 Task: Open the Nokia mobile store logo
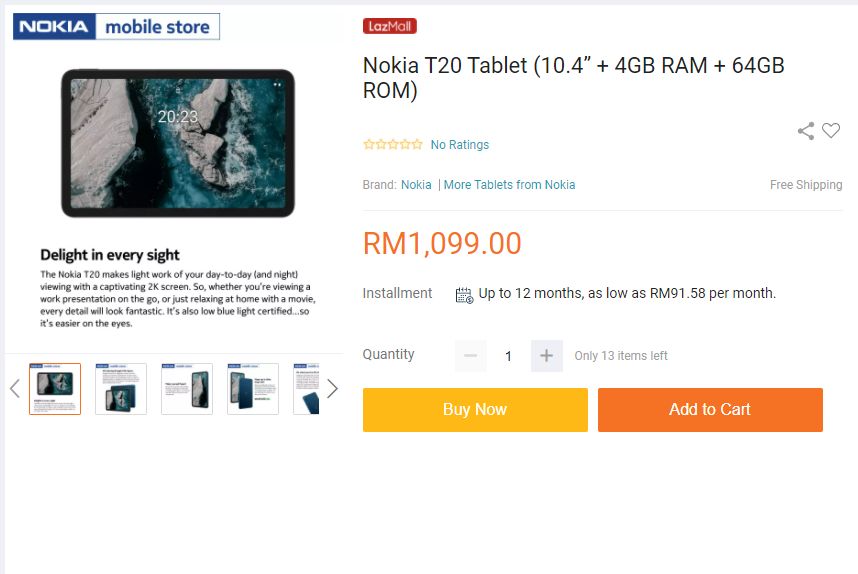(117, 26)
